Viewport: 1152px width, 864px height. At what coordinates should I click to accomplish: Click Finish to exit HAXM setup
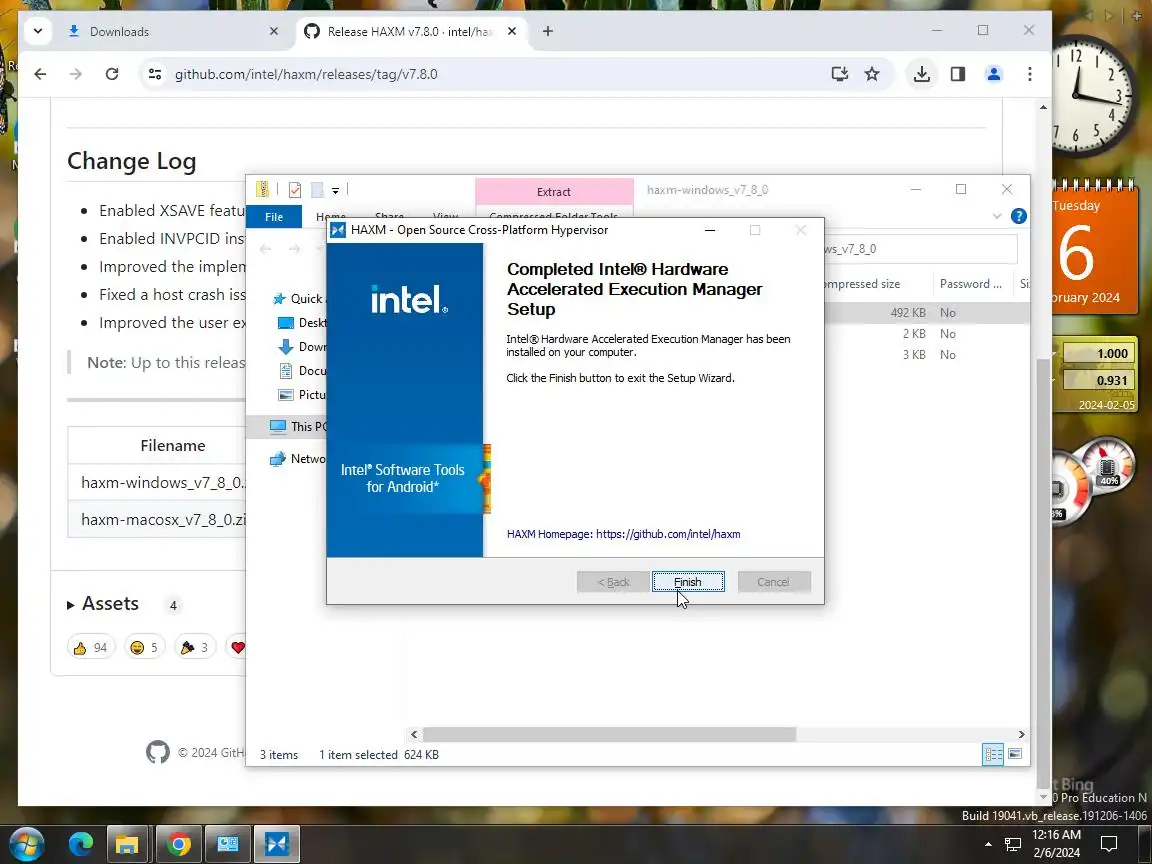[688, 582]
